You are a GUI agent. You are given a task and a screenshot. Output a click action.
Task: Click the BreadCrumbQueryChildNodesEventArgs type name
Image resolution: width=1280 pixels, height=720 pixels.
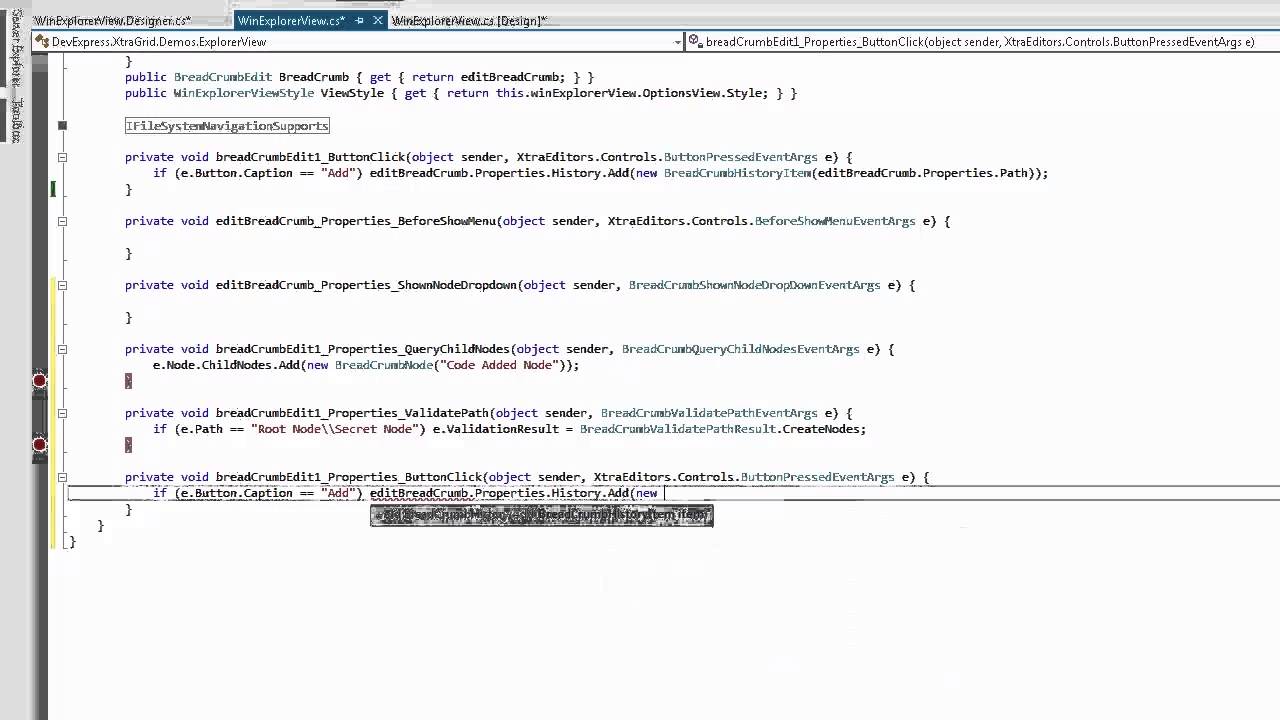[741, 349]
